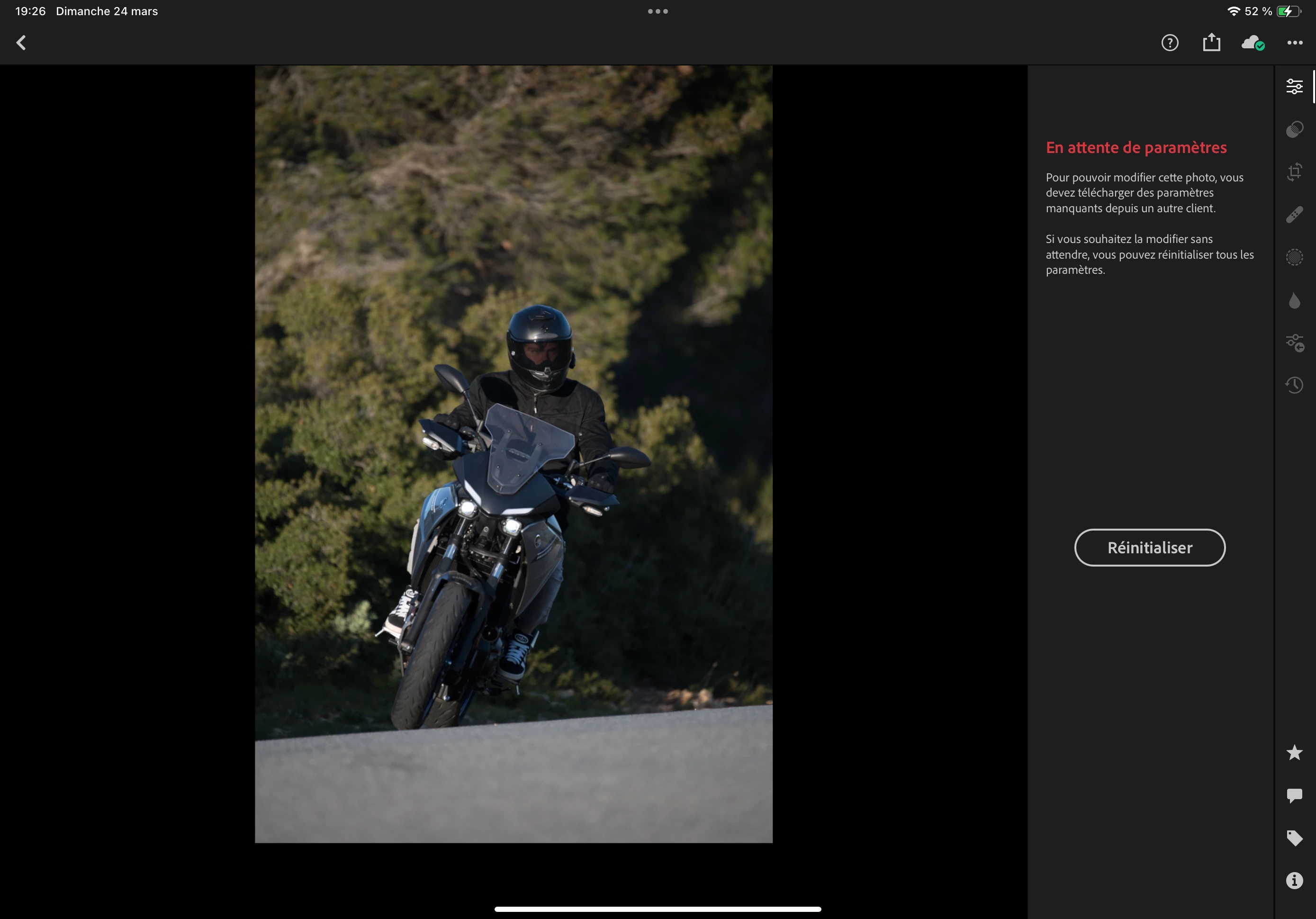Open the star ratings panel
The image size is (1316, 919).
(x=1294, y=752)
